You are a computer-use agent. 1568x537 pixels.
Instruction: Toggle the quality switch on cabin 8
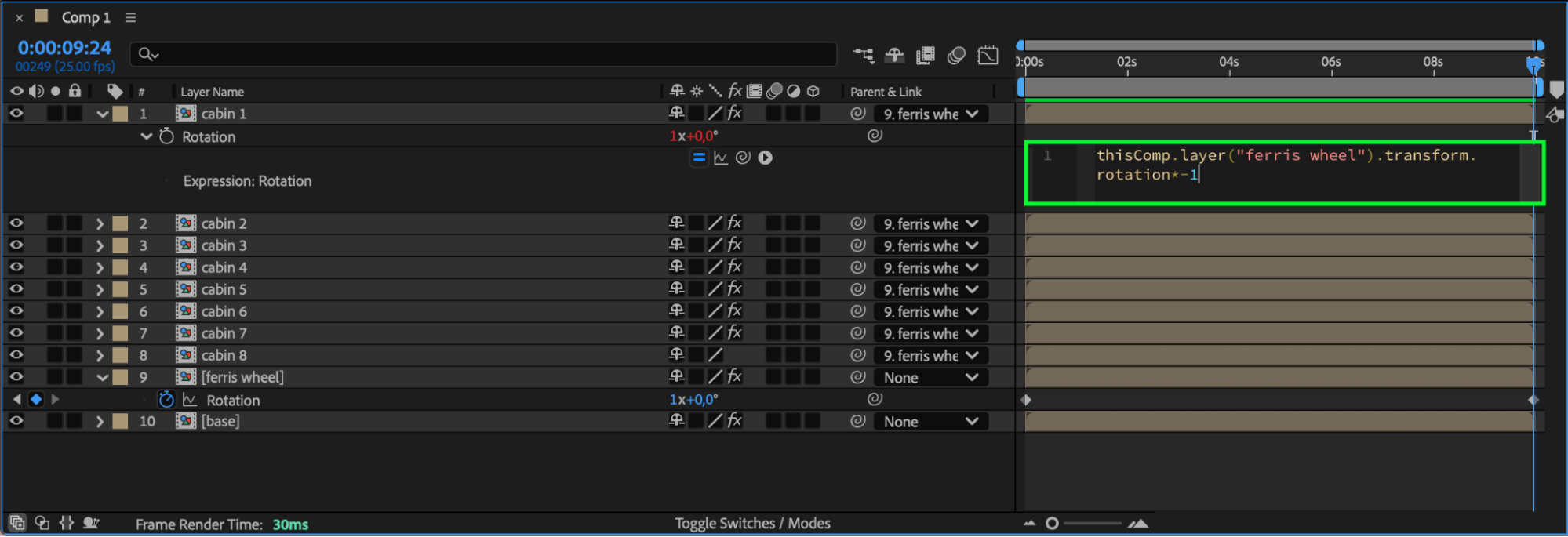coord(715,355)
